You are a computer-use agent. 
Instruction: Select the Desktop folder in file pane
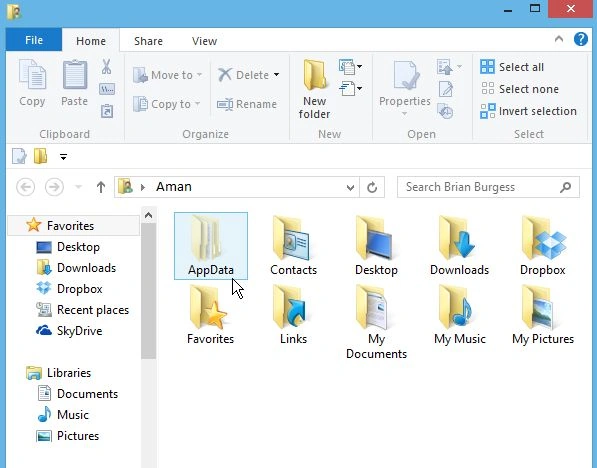[376, 246]
